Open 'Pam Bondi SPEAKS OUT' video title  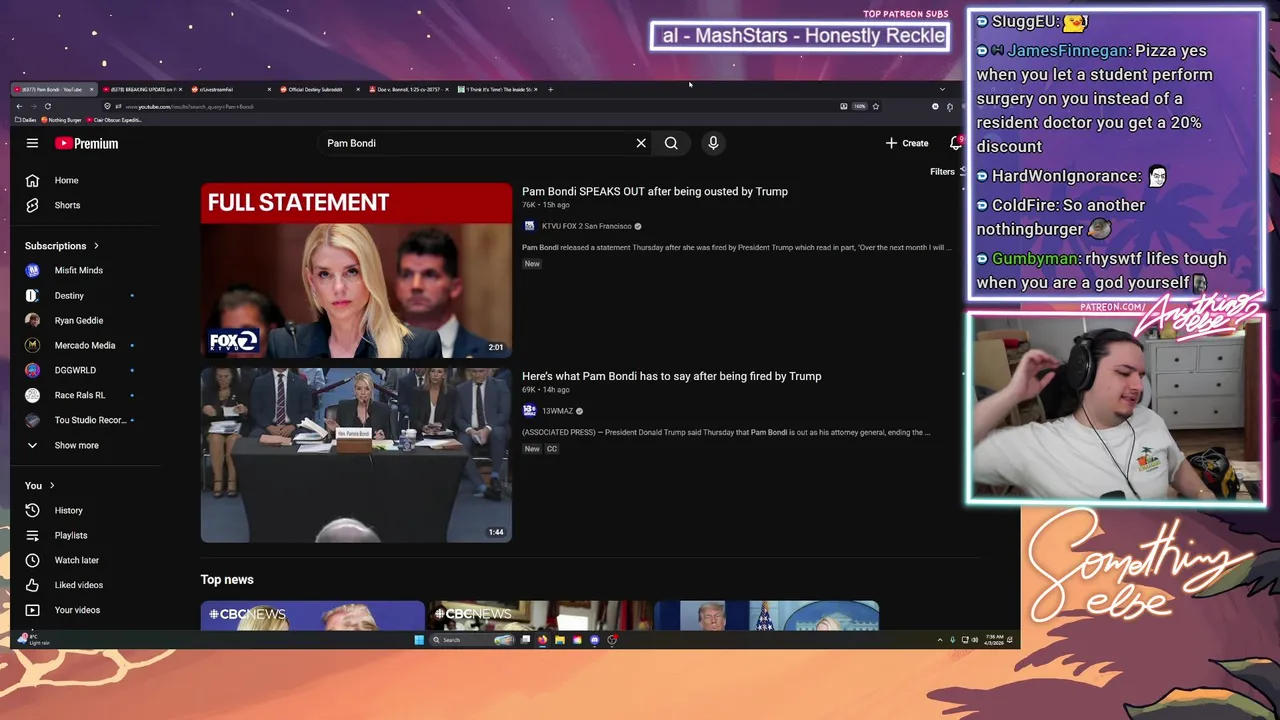pos(655,191)
